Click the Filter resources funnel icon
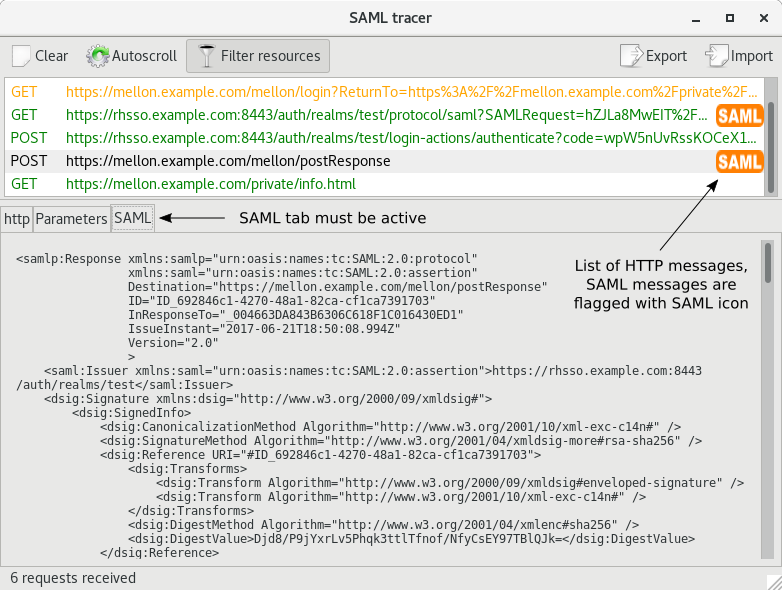This screenshot has height=590, width=782. (x=205, y=56)
